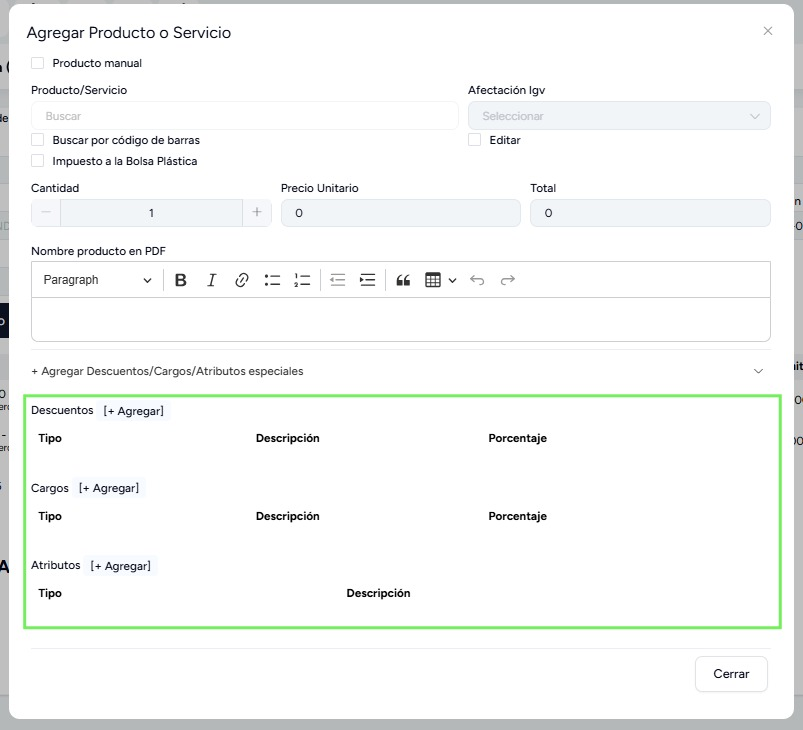Image resolution: width=803 pixels, height=730 pixels.
Task: Open the Paragraph style dropdown
Action: tap(97, 280)
